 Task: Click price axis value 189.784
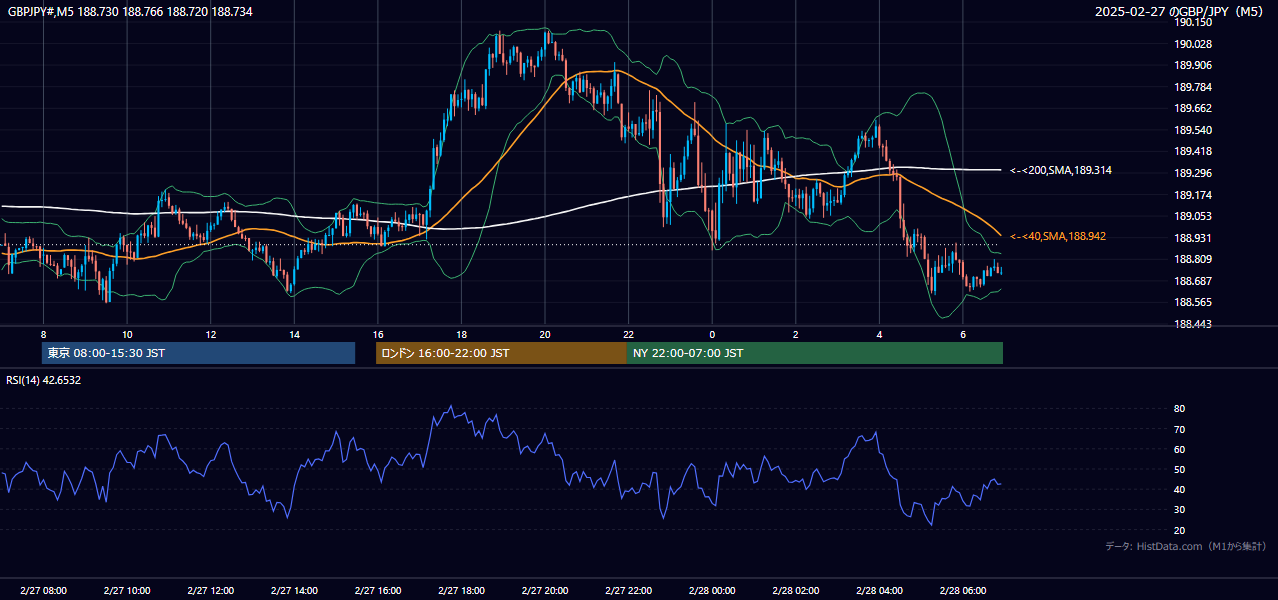(1193, 87)
